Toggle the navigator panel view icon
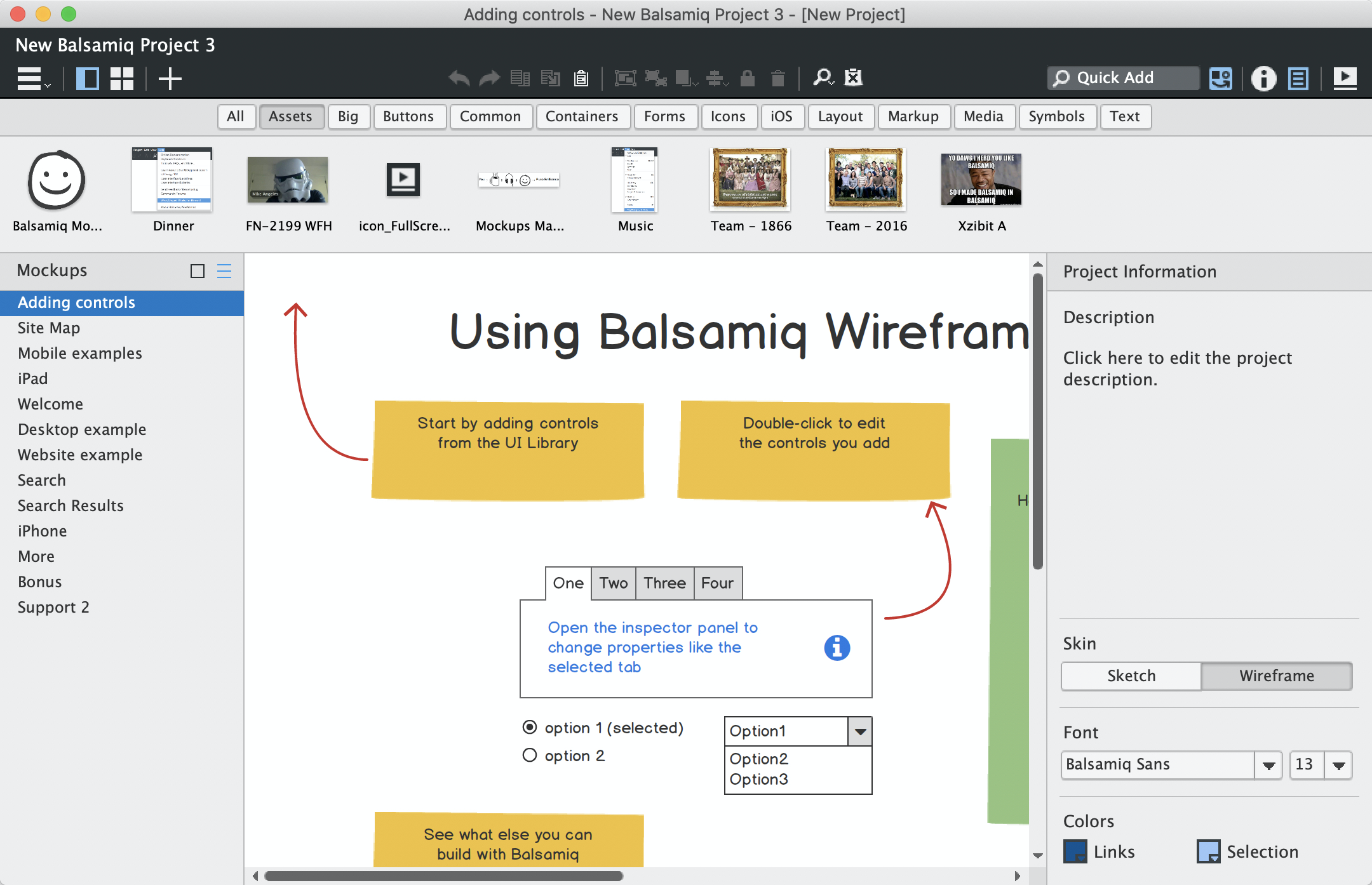1372x885 pixels. click(x=87, y=78)
